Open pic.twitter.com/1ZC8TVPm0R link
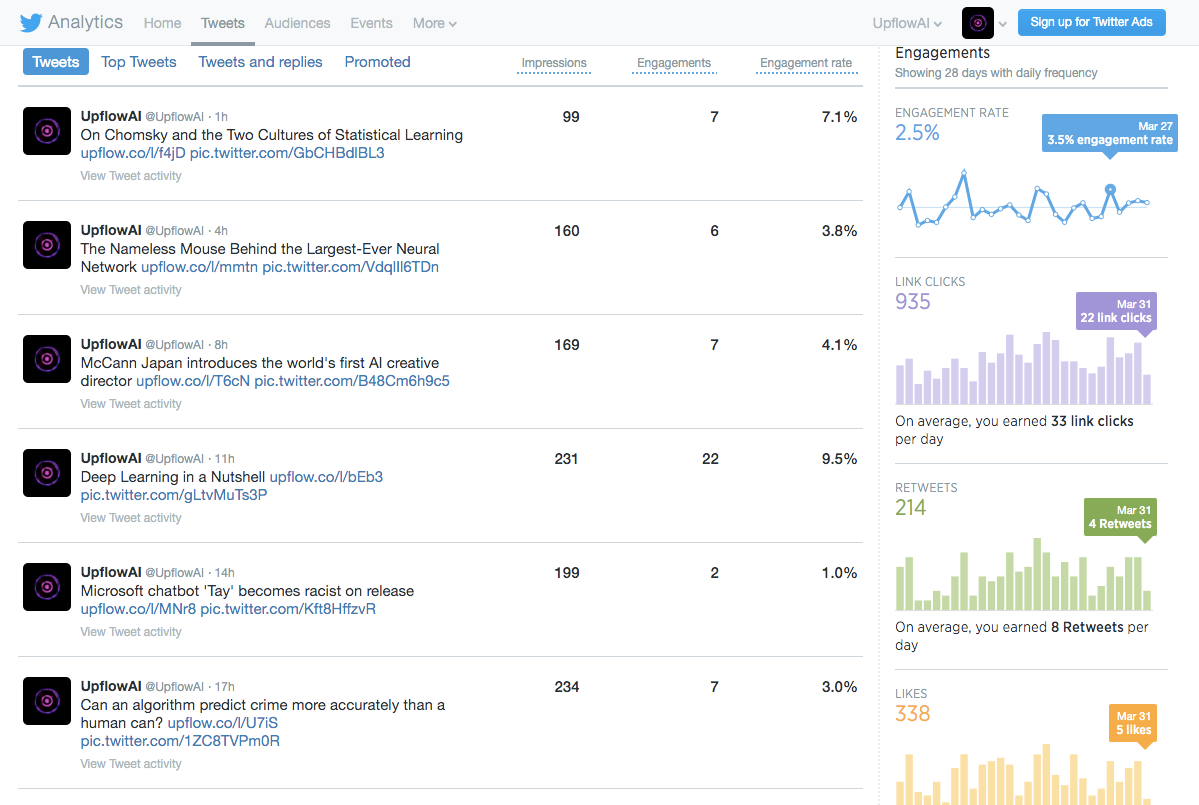1199x805 pixels. click(x=180, y=741)
